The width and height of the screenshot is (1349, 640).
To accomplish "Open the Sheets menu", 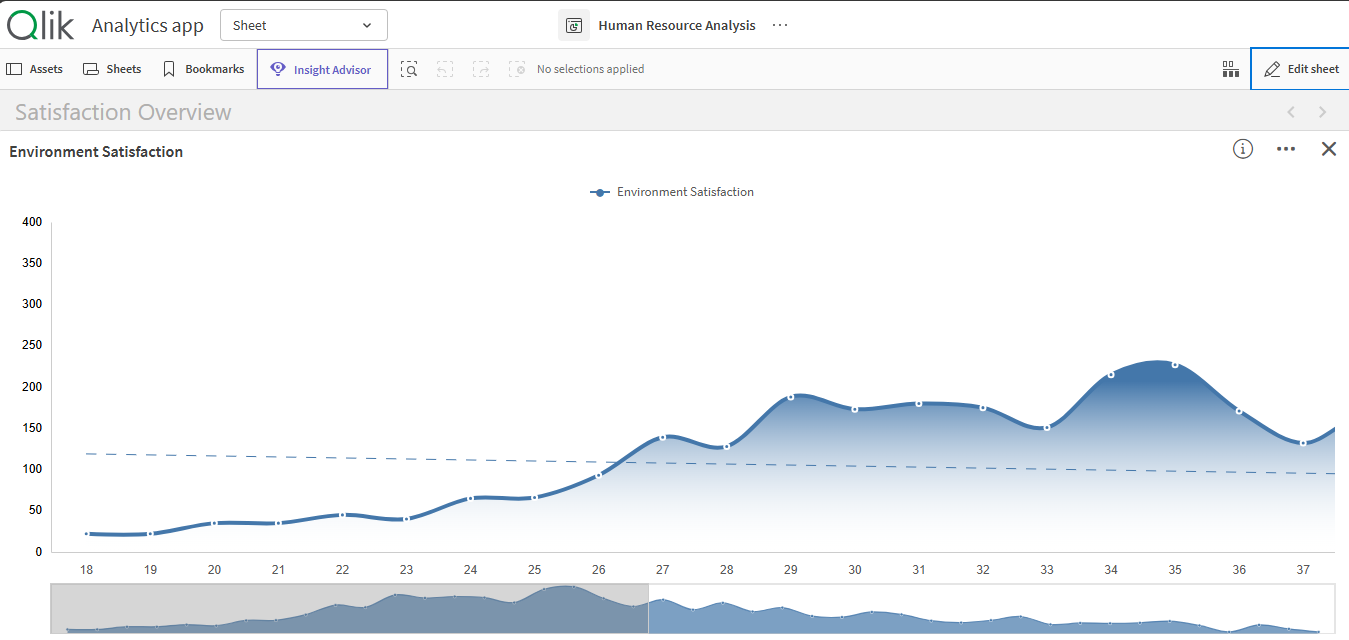I will (x=112, y=69).
